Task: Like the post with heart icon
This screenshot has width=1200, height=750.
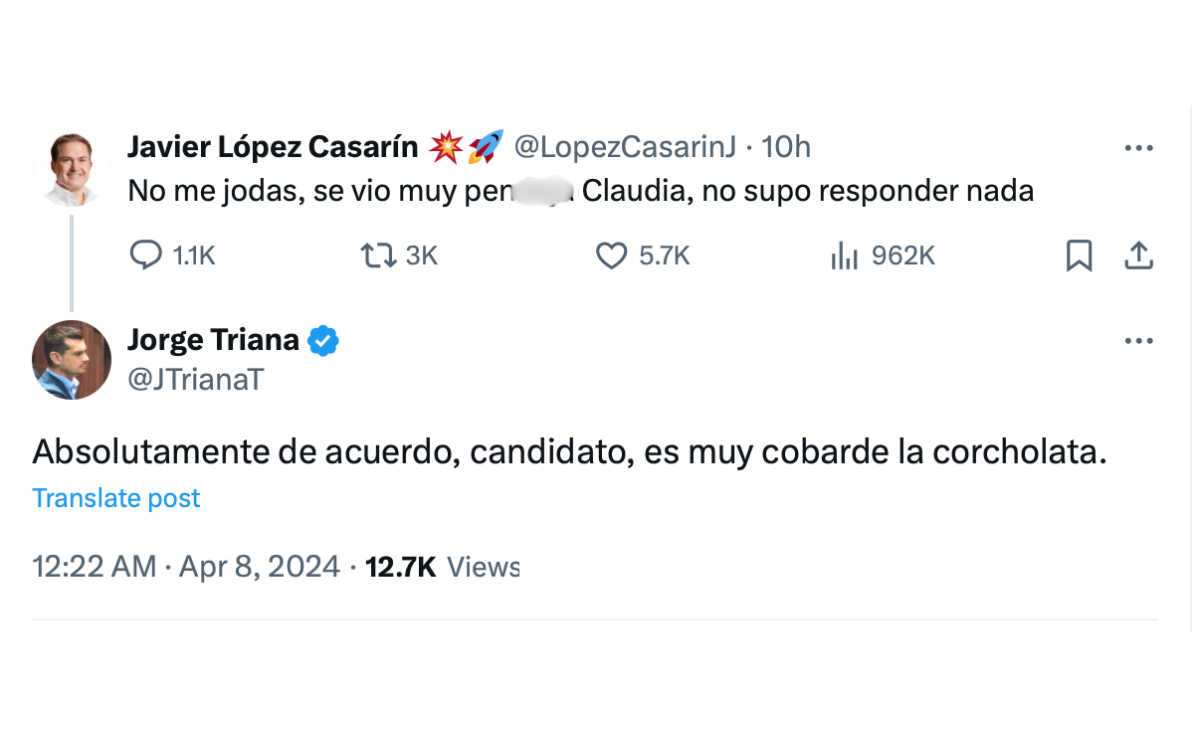Action: [x=611, y=256]
